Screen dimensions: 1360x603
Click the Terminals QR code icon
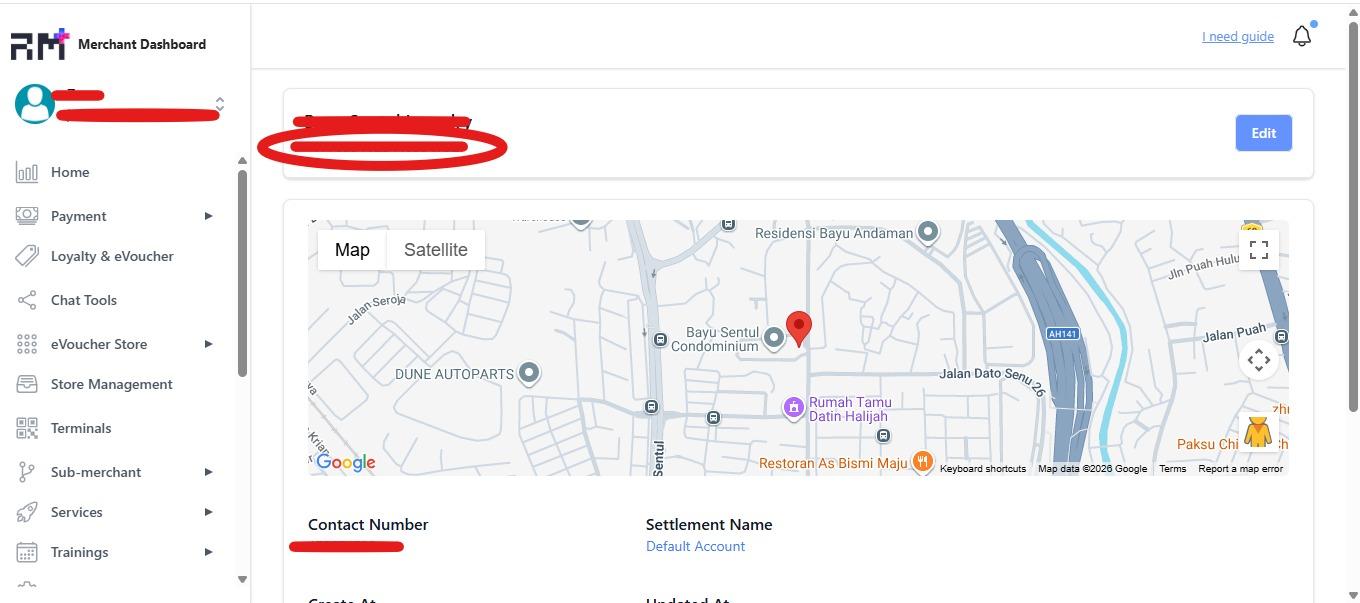pyautogui.click(x=27, y=428)
